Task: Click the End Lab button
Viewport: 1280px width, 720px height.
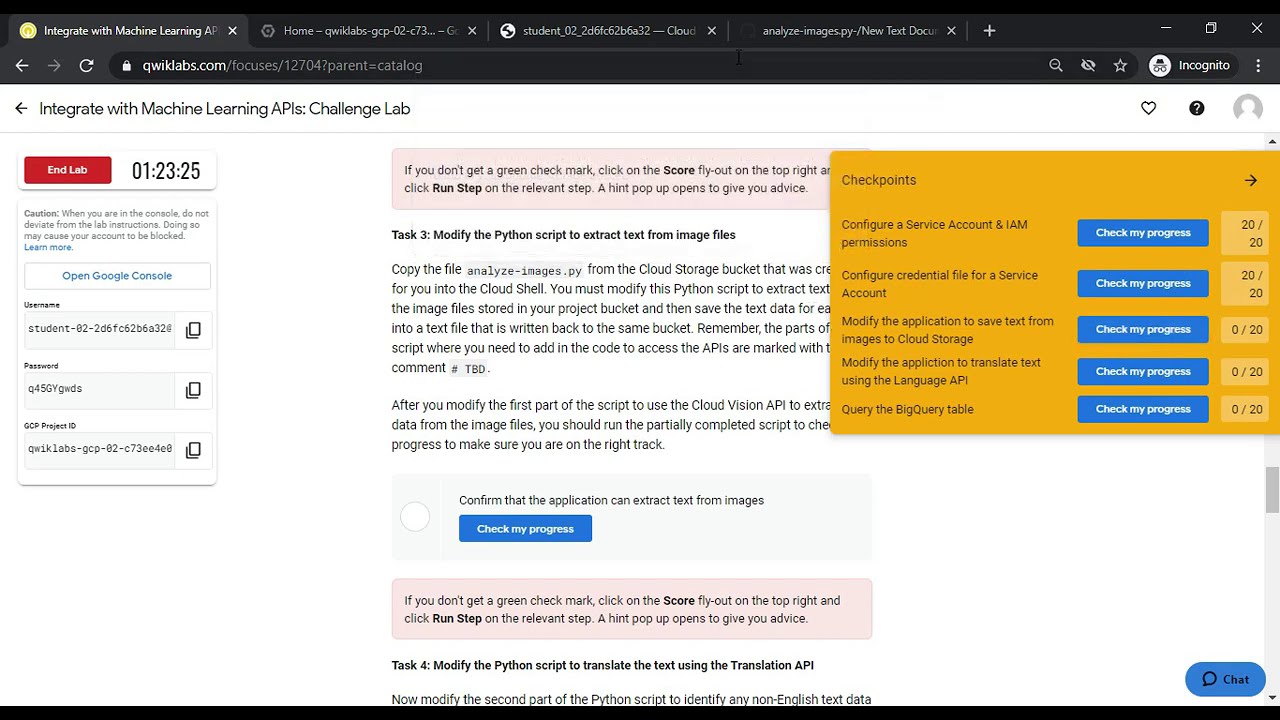Action: (x=67, y=170)
